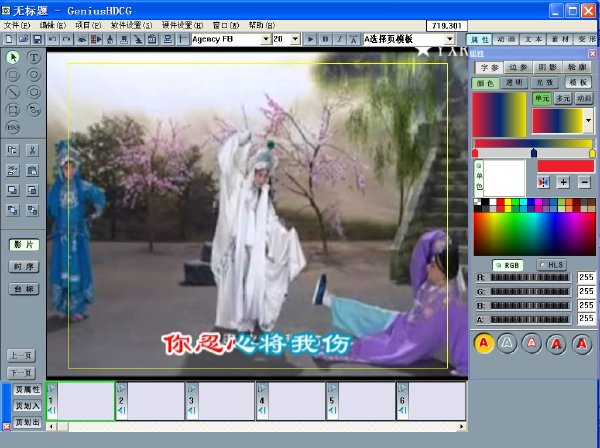Click the mirror gradient flip icon
The width and height of the screenshot is (600, 448).
[x=543, y=182]
